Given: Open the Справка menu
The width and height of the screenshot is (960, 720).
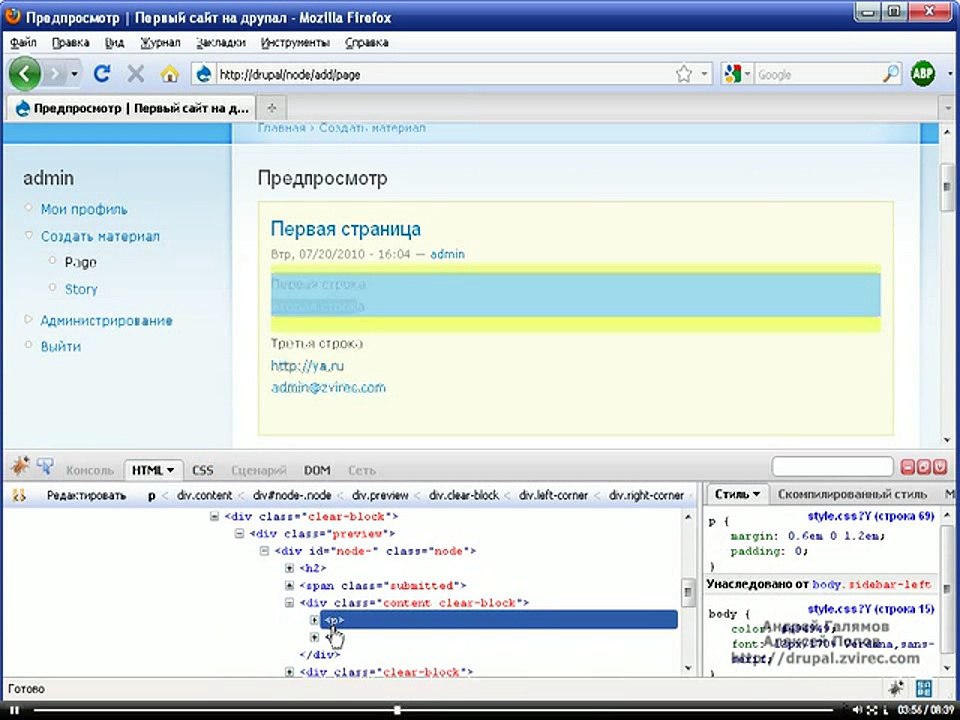Looking at the screenshot, I should click(367, 42).
